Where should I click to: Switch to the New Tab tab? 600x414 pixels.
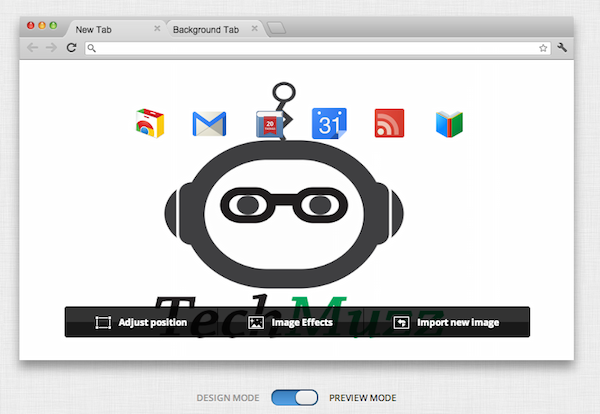tap(115, 29)
